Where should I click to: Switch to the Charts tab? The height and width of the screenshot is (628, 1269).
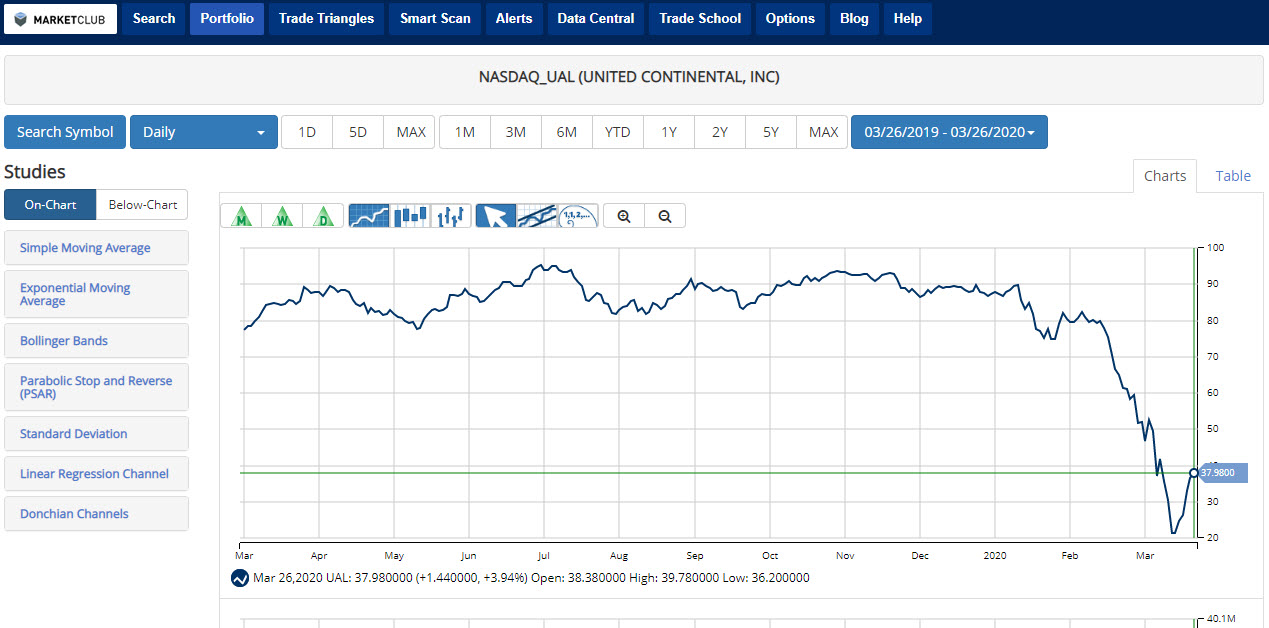[1165, 176]
